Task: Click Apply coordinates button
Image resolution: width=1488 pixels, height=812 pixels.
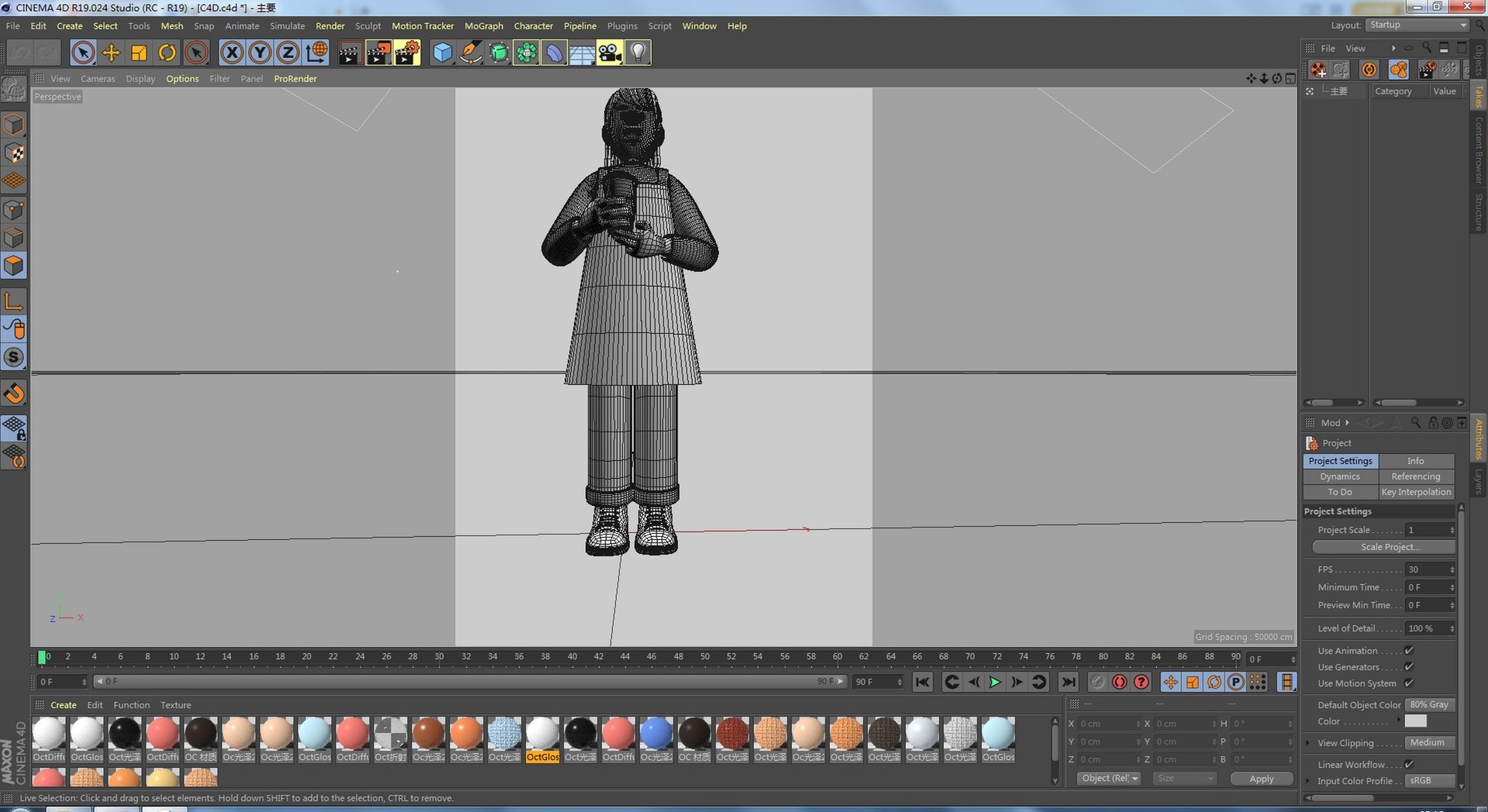Action: click(x=1262, y=779)
